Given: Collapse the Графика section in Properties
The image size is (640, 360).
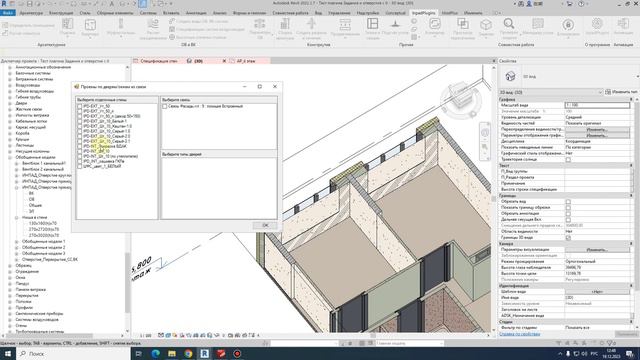Looking at the screenshot, I should (631, 100).
